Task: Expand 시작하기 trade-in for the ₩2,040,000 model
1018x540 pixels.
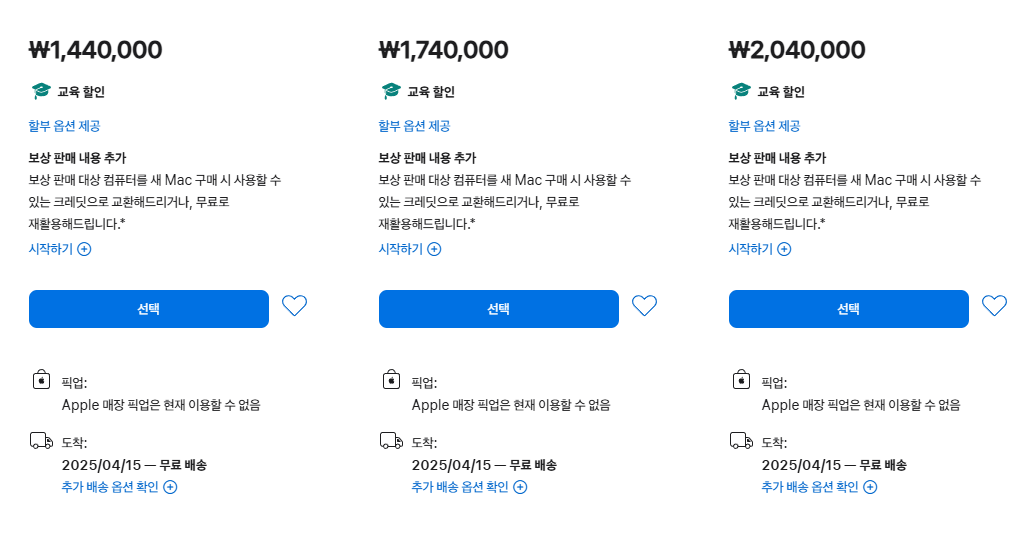Action: (760, 249)
